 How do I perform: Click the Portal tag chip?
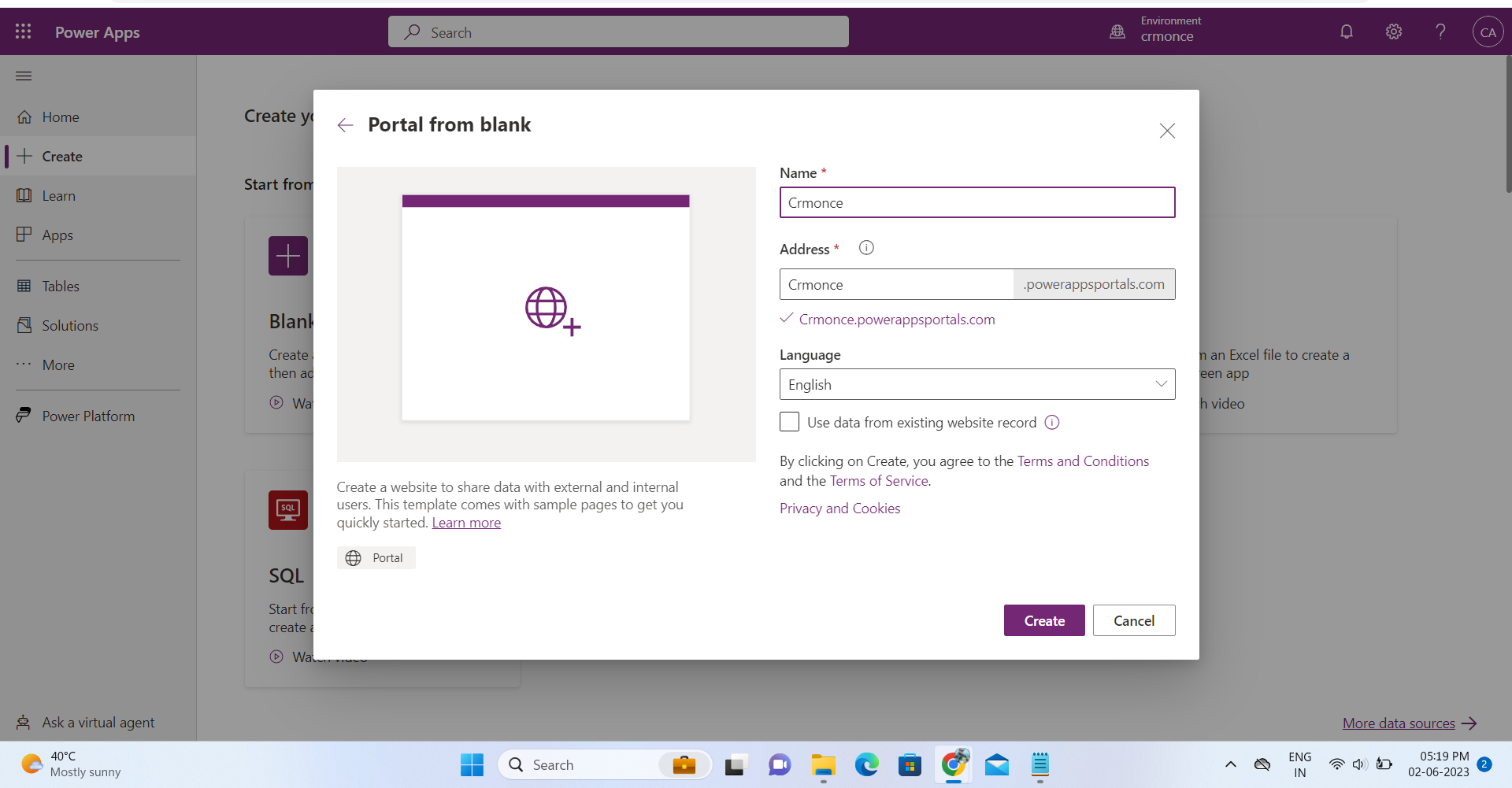coord(376,558)
